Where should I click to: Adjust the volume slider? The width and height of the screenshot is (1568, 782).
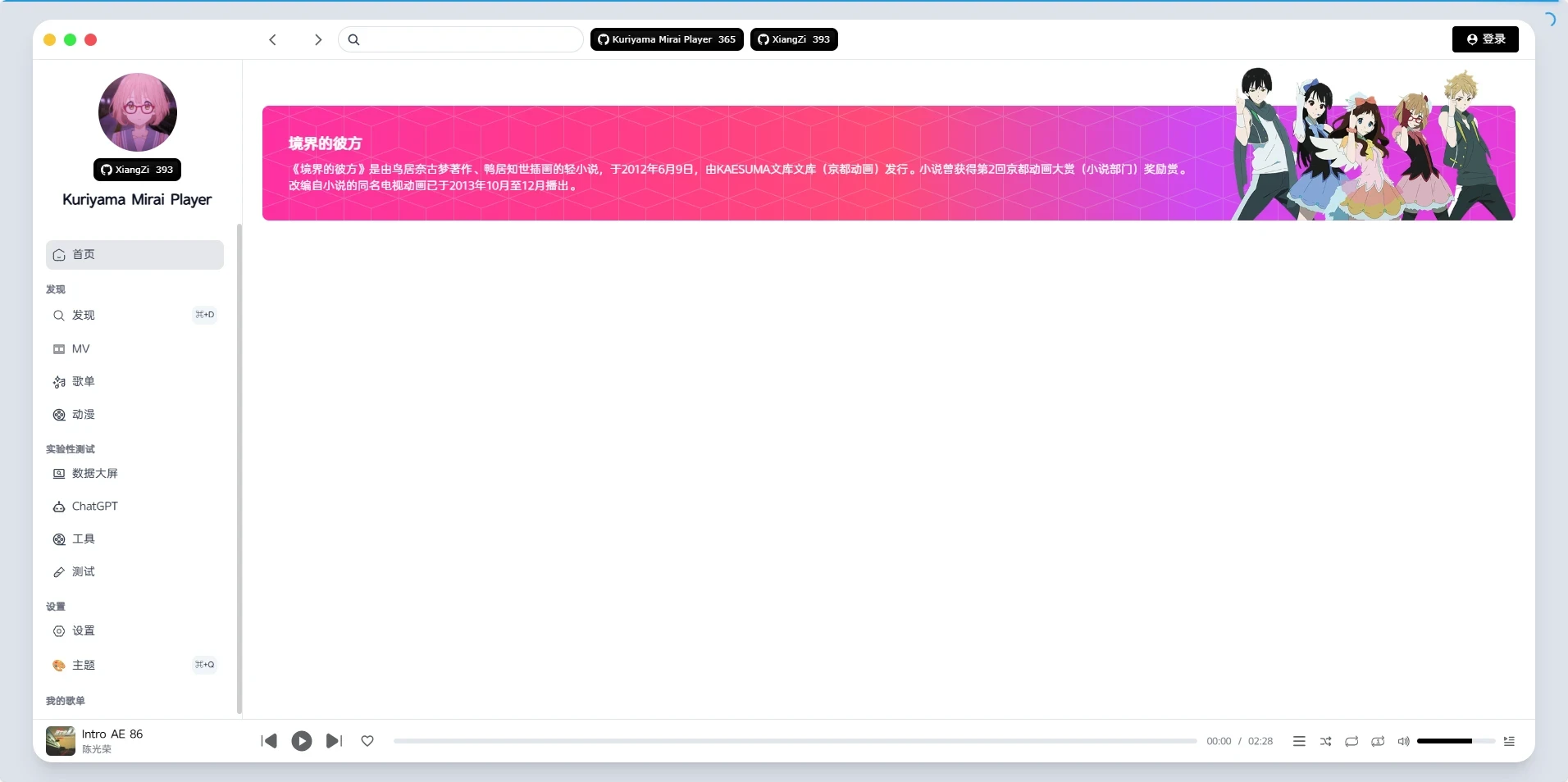tap(1456, 741)
